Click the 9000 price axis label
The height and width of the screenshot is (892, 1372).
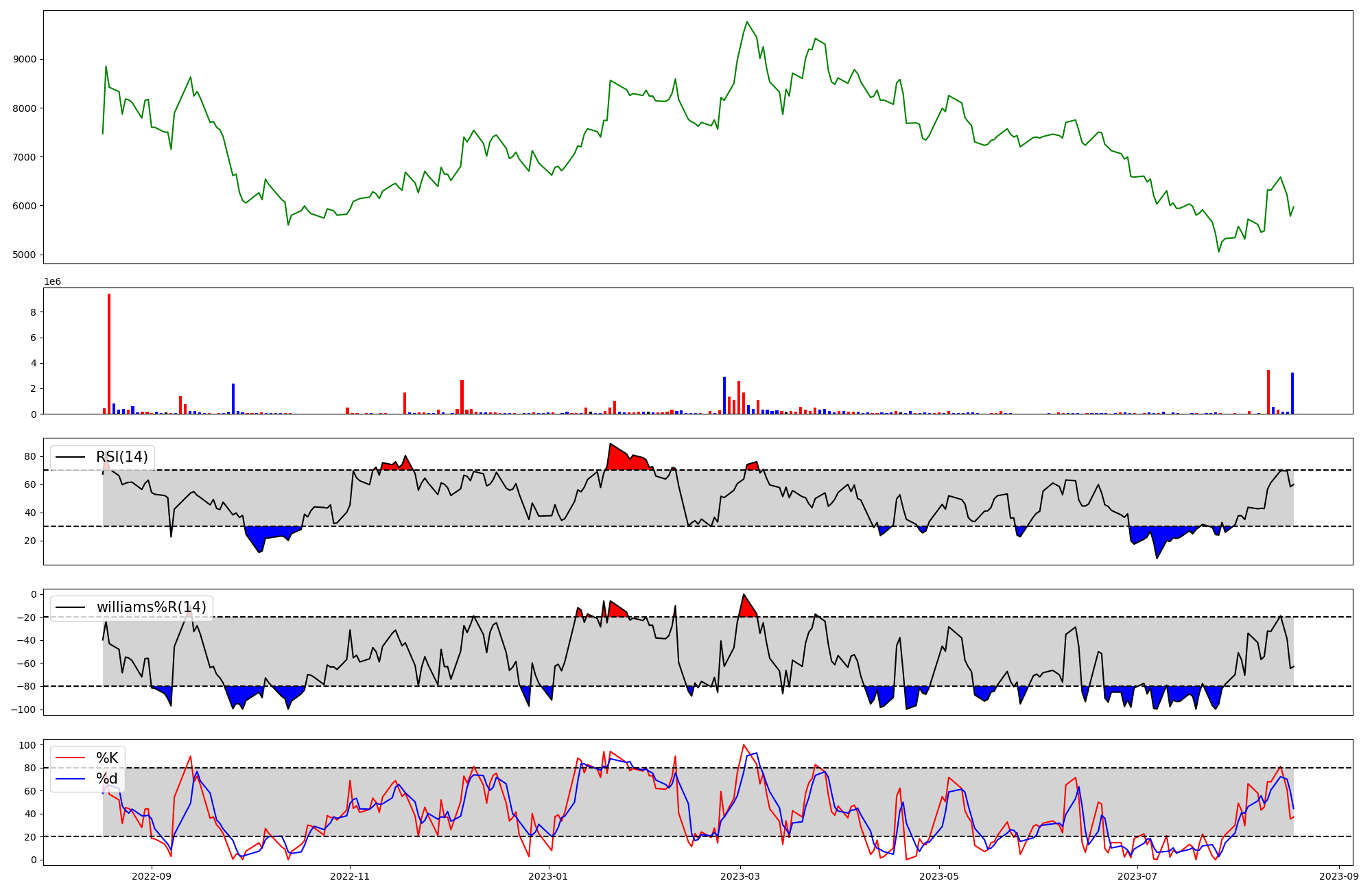24,59
